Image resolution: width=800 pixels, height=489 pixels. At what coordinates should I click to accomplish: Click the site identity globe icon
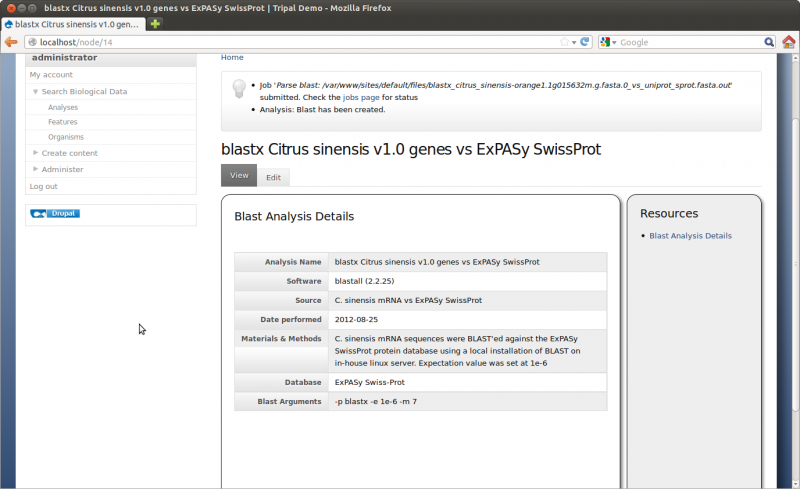click(32, 42)
